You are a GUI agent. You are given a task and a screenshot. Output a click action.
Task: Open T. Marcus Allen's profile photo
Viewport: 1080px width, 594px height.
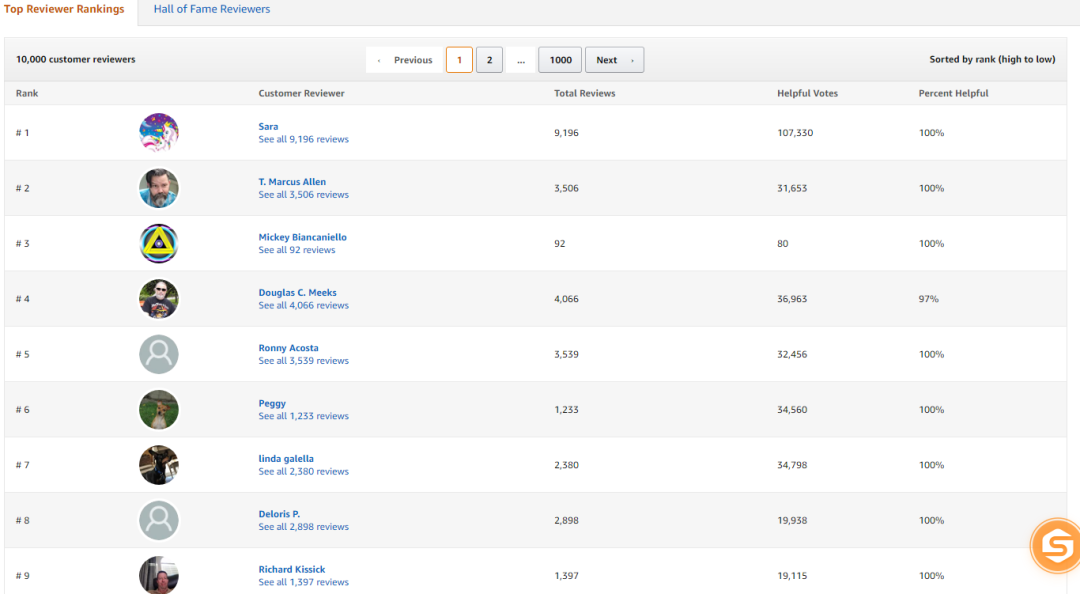point(158,188)
